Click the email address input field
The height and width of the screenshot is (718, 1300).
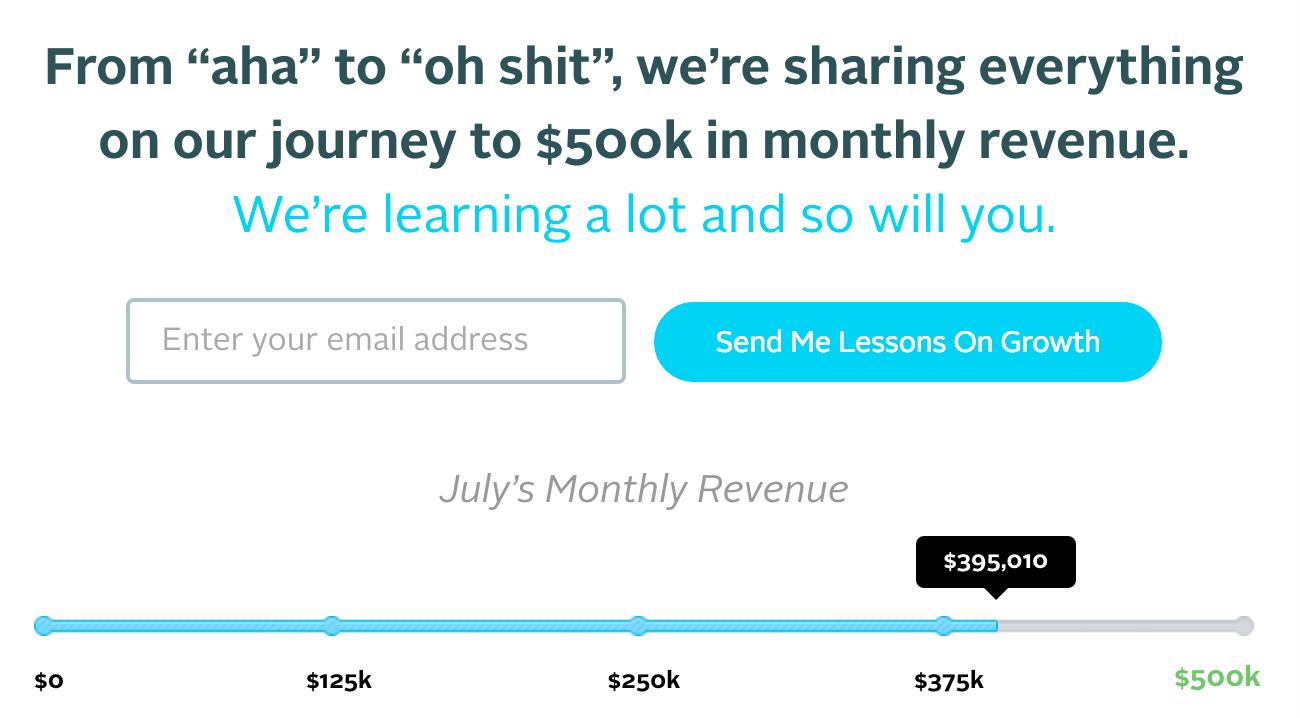point(376,341)
